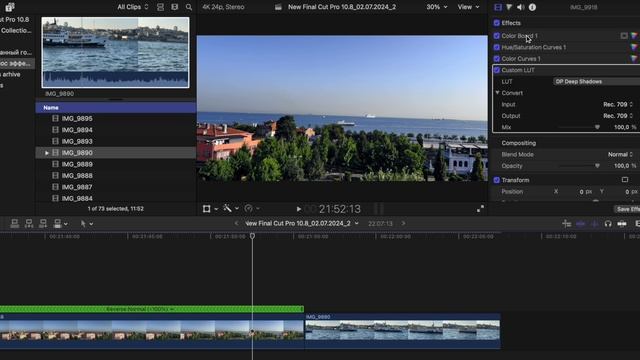Image resolution: width=640 pixels, height=360 pixels.
Task: Click the connect clip to storyline icon
Action: click(x=15, y=223)
